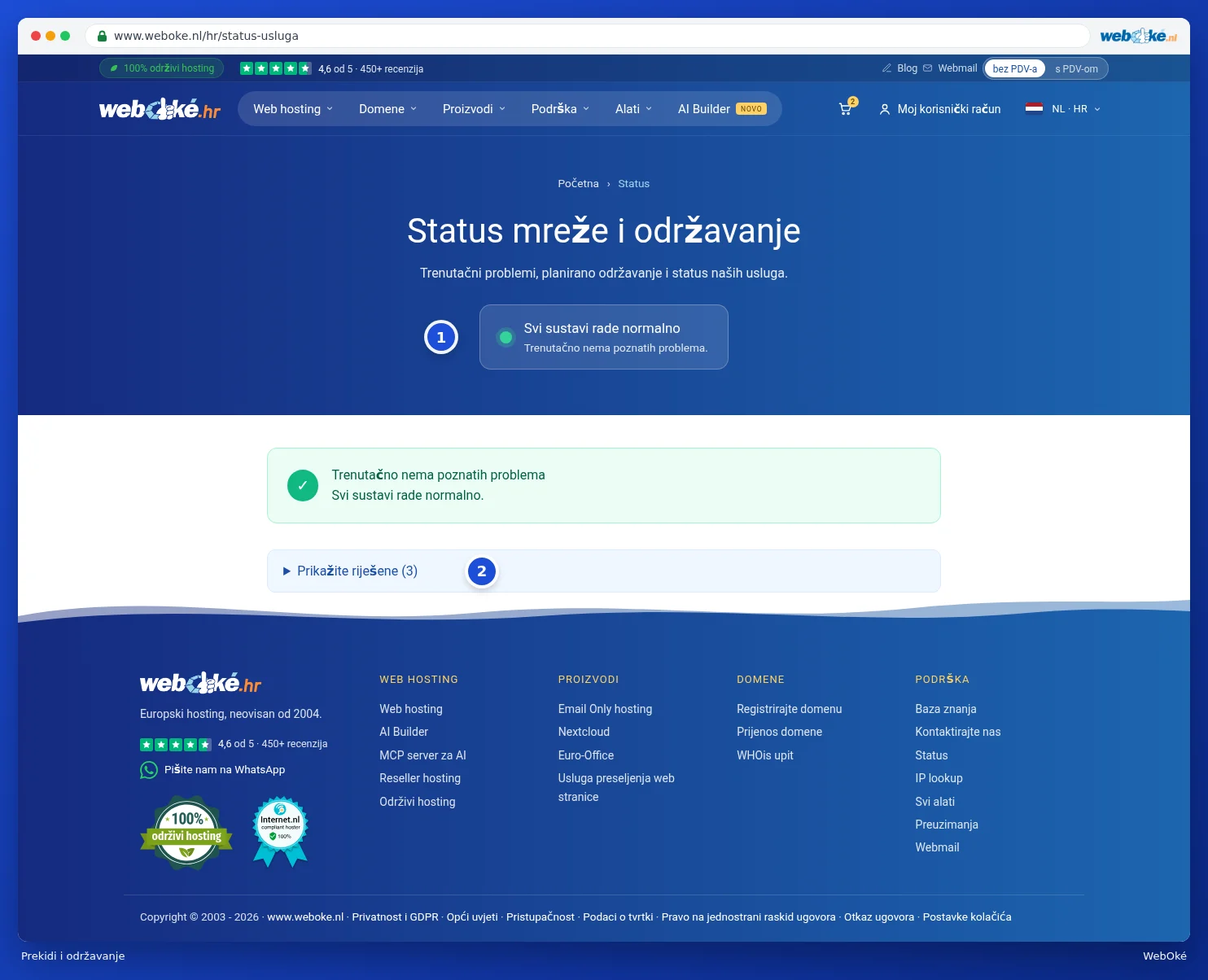Click the Blog pencil icon
The width and height of the screenshot is (1208, 980).
pyautogui.click(x=886, y=68)
